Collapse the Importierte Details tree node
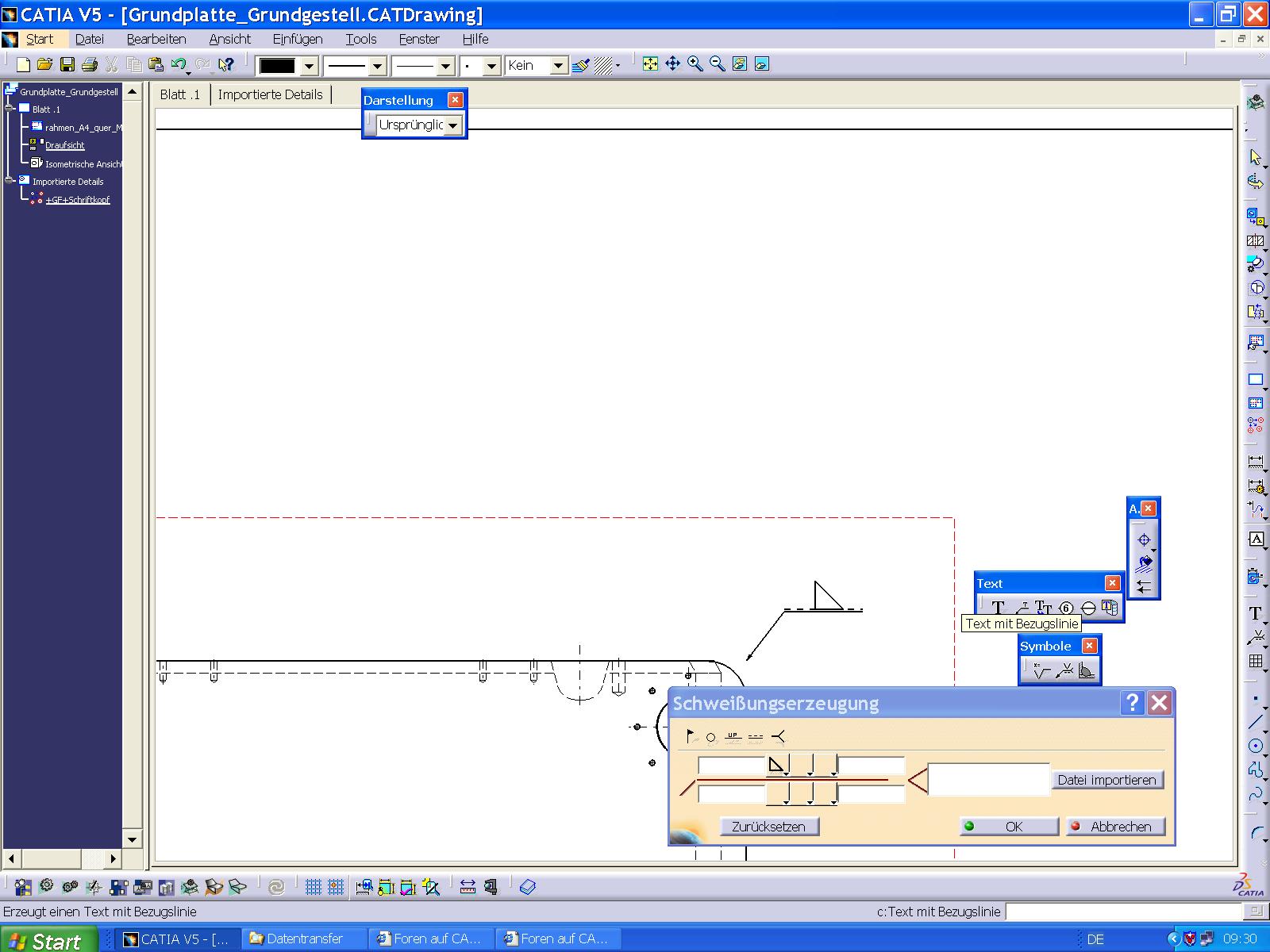Image resolution: width=1270 pixels, height=952 pixels. 10,181
